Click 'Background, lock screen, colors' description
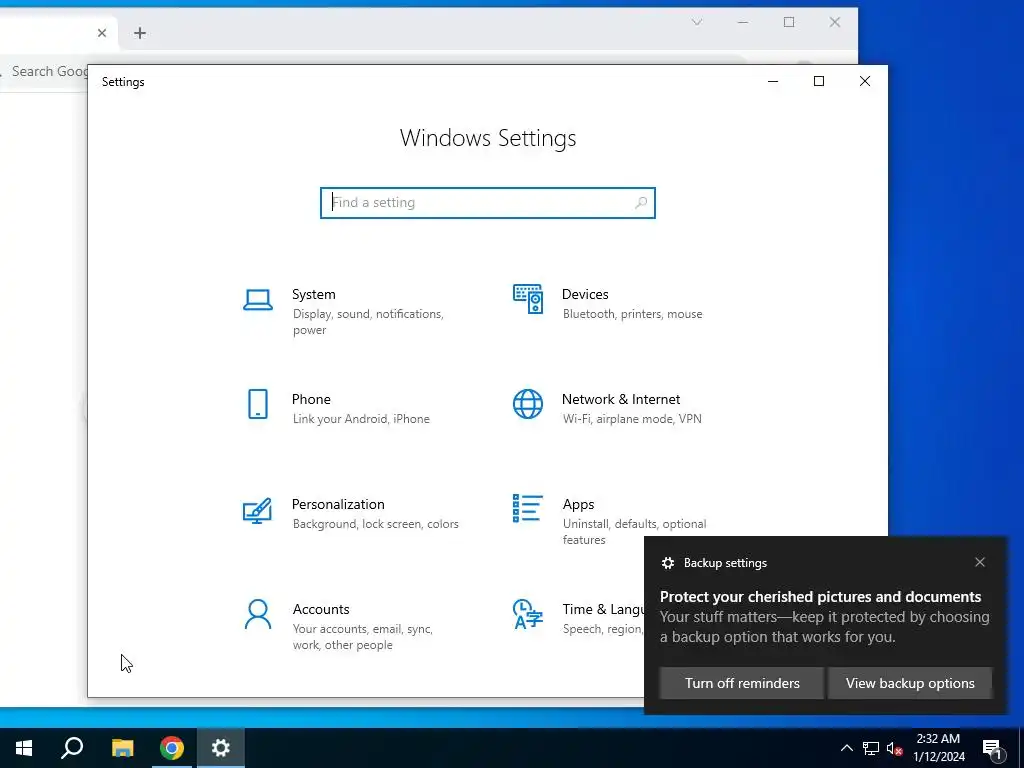This screenshot has width=1024, height=768. coord(376,524)
